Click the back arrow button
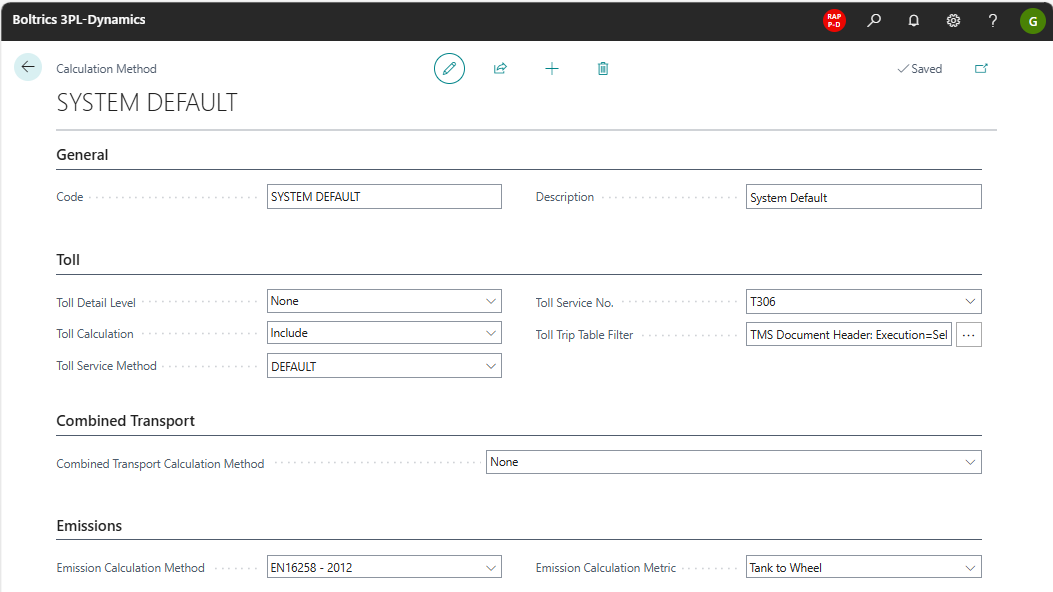Screen dimensions: 1053x592 click(28, 67)
